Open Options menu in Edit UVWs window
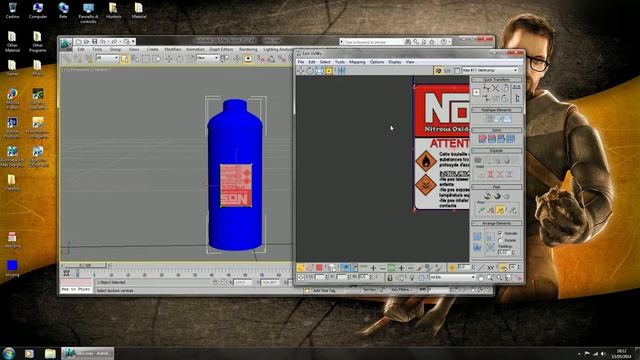The width and height of the screenshot is (640, 360). click(377, 62)
